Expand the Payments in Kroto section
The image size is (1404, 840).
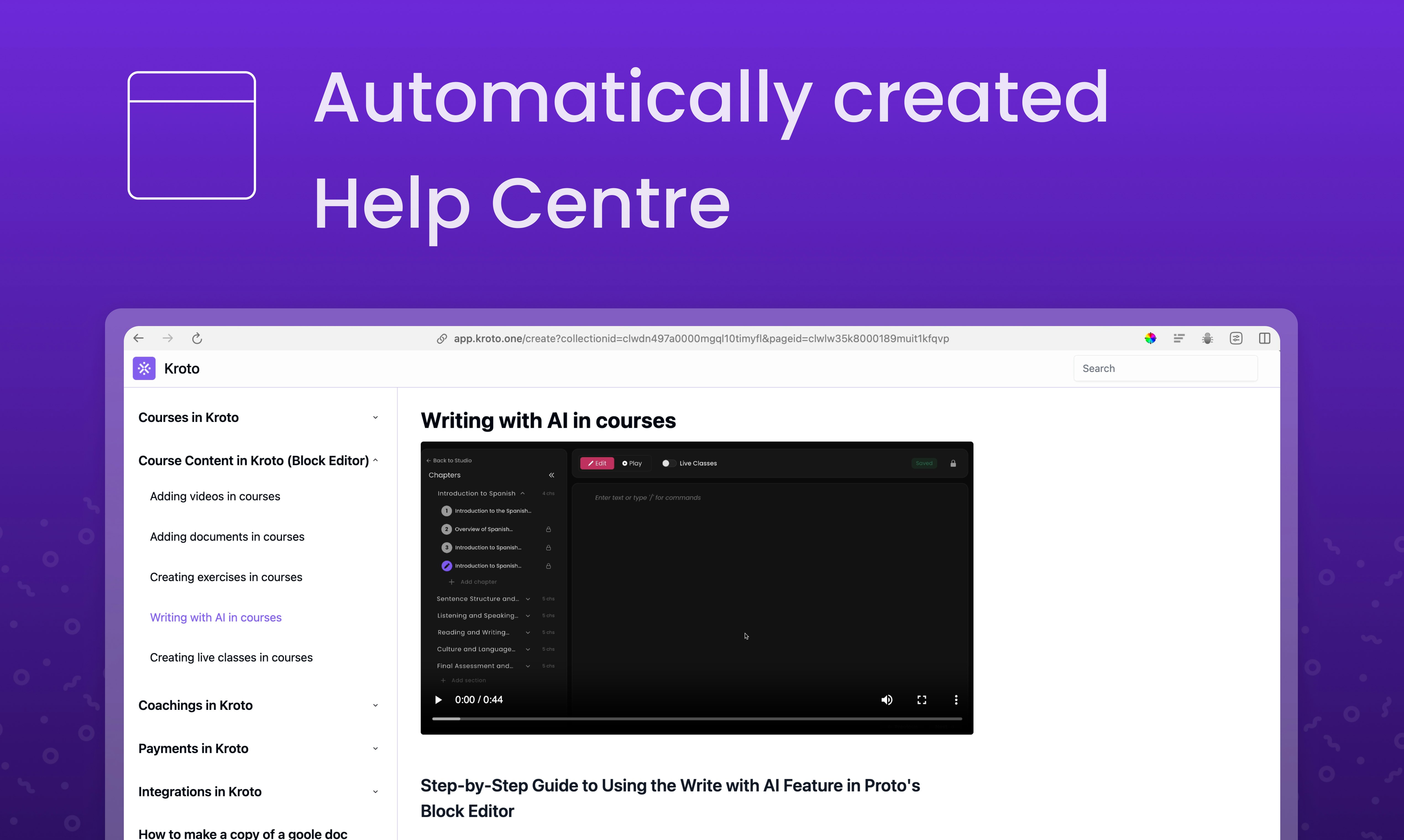[x=375, y=749]
